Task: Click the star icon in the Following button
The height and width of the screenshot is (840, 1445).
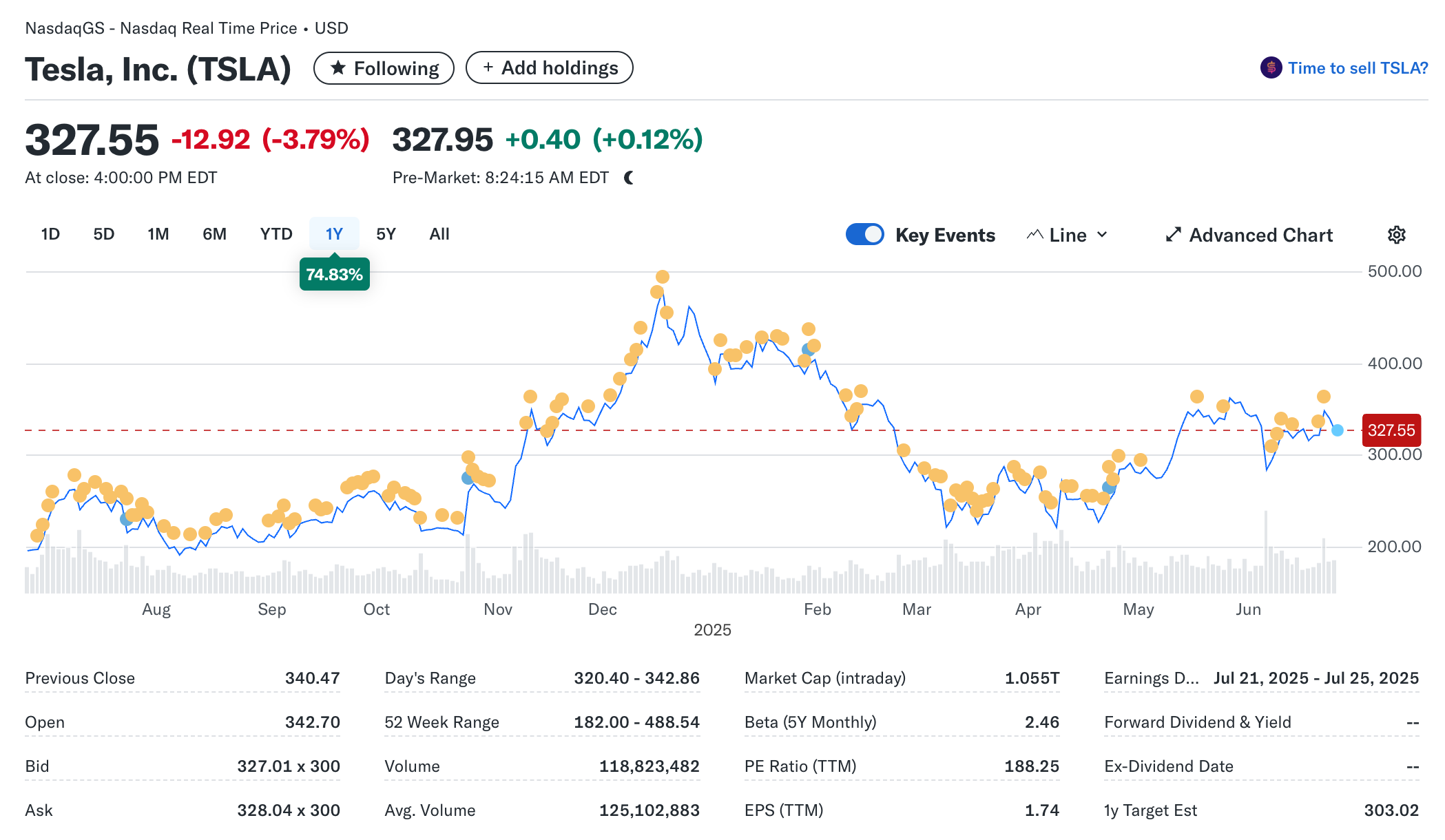Action: 337,67
